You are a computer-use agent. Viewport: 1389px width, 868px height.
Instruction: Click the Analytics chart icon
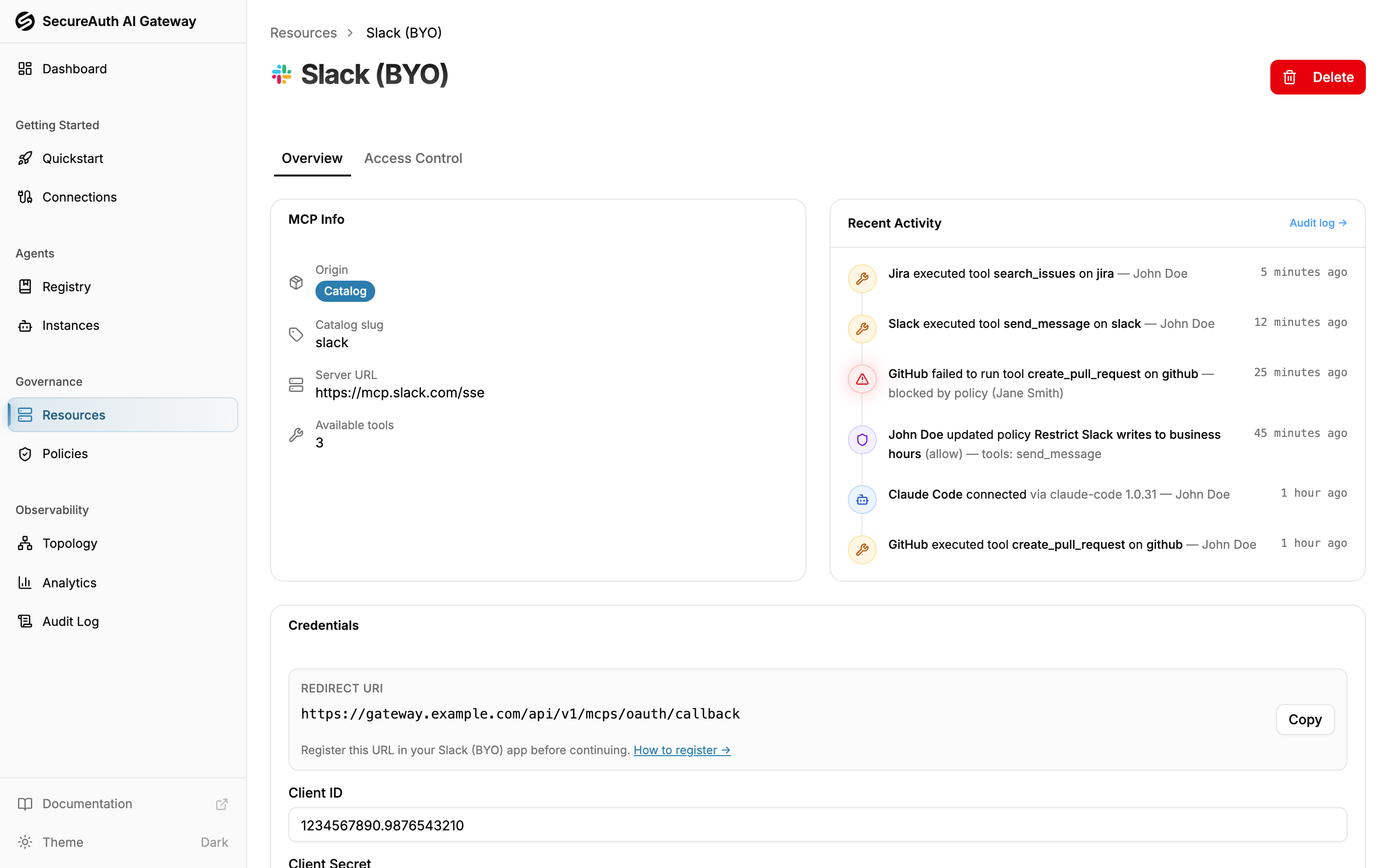(x=25, y=583)
